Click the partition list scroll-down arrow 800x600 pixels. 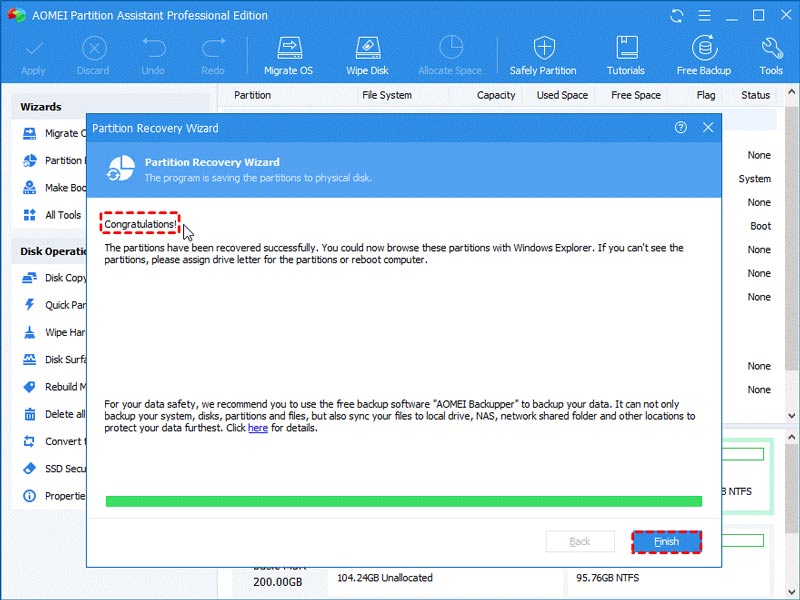click(791, 416)
